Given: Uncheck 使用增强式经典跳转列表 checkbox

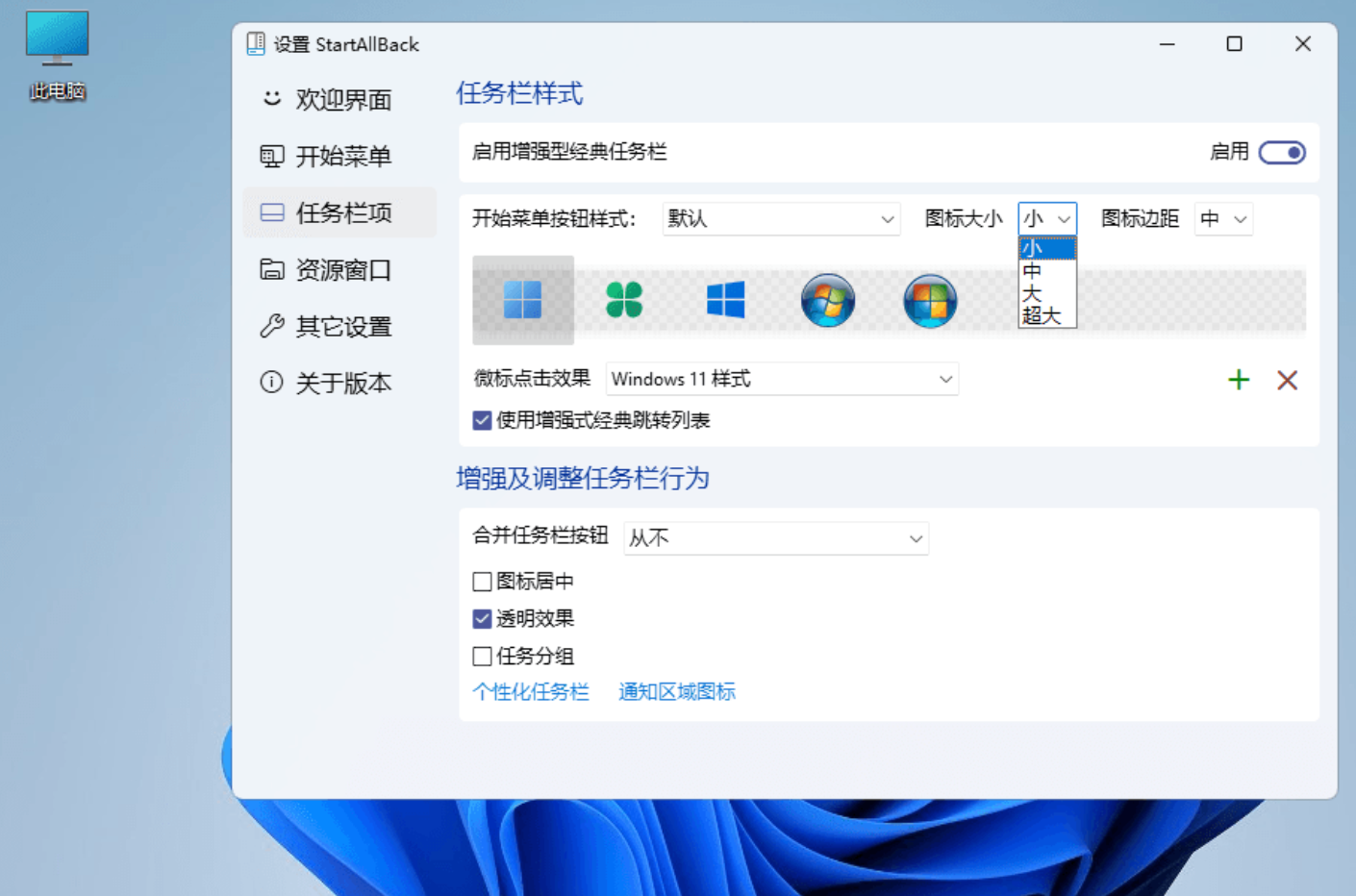Looking at the screenshot, I should [x=483, y=420].
